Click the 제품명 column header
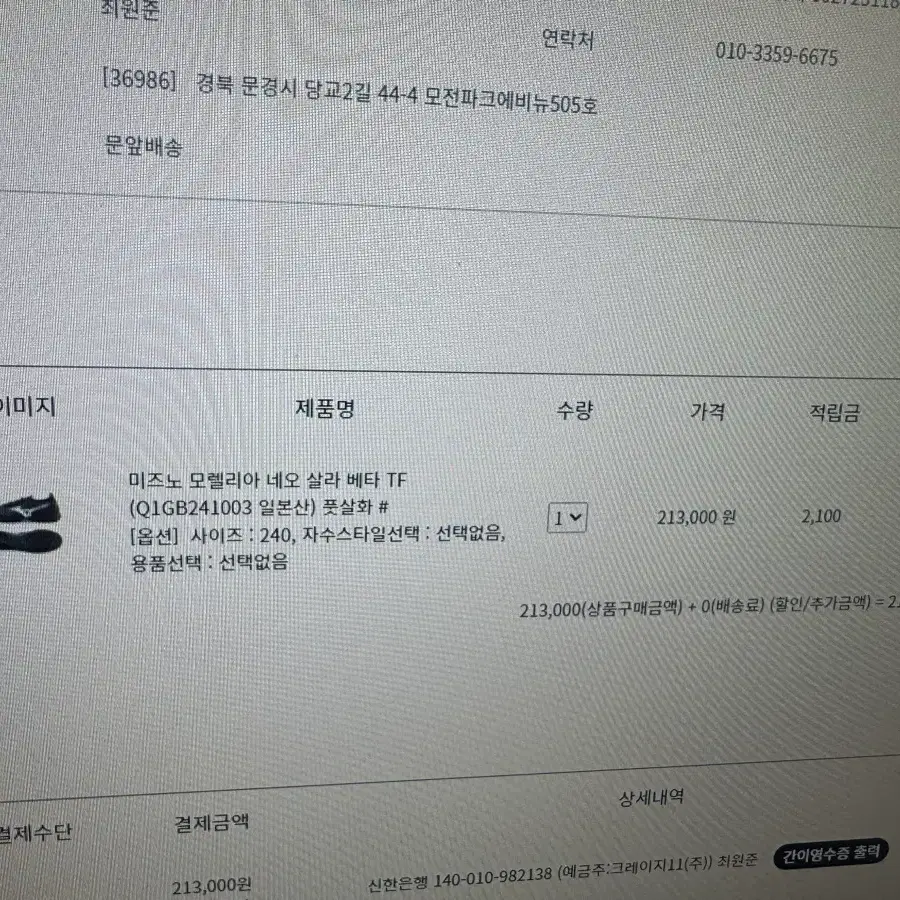 325,409
